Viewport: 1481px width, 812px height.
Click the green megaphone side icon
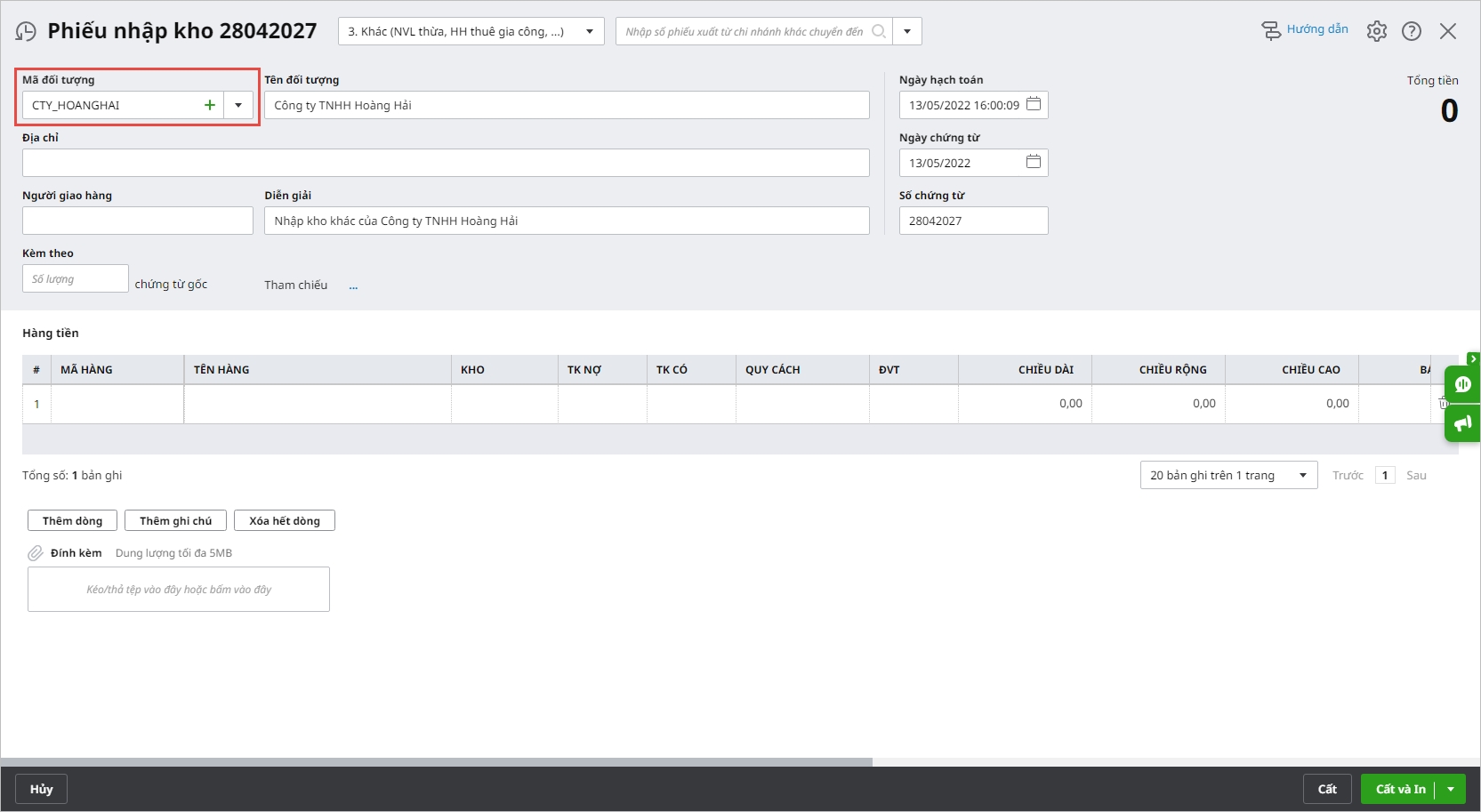[x=1462, y=424]
